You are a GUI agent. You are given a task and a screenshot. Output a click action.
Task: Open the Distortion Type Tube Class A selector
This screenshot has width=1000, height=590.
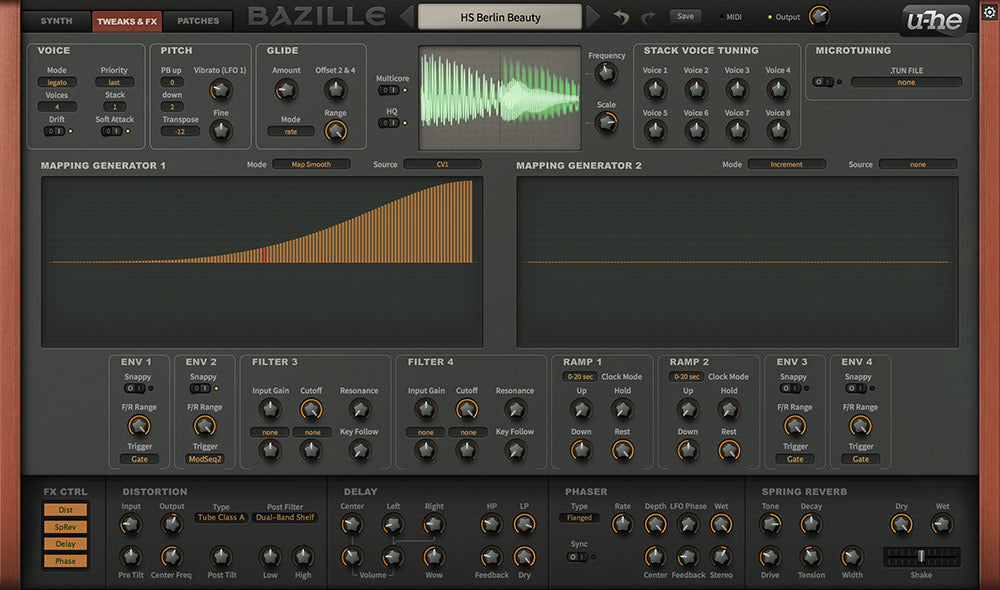(x=221, y=518)
